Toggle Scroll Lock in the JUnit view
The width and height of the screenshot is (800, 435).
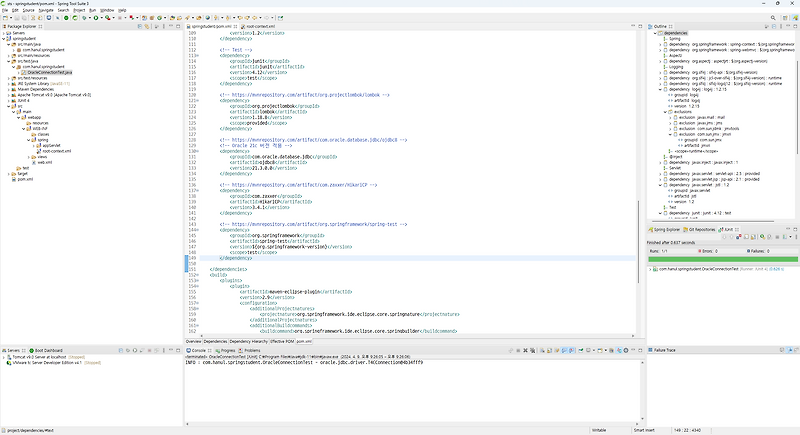coord(754,237)
